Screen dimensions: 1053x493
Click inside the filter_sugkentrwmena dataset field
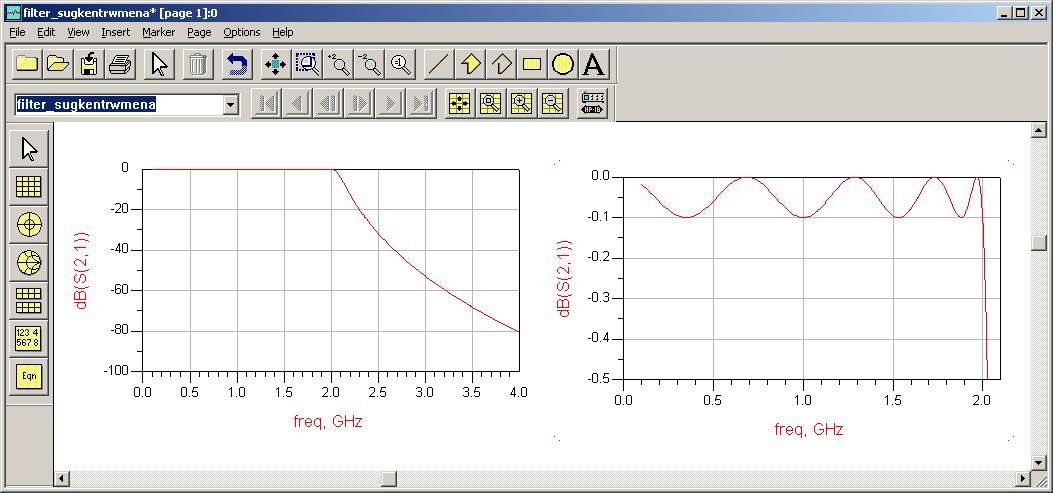coord(119,105)
